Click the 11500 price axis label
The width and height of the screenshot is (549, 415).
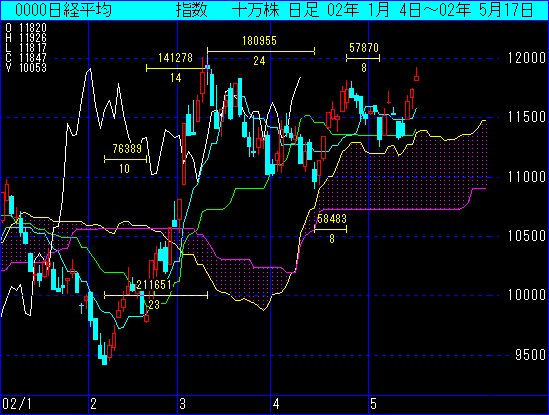527,117
